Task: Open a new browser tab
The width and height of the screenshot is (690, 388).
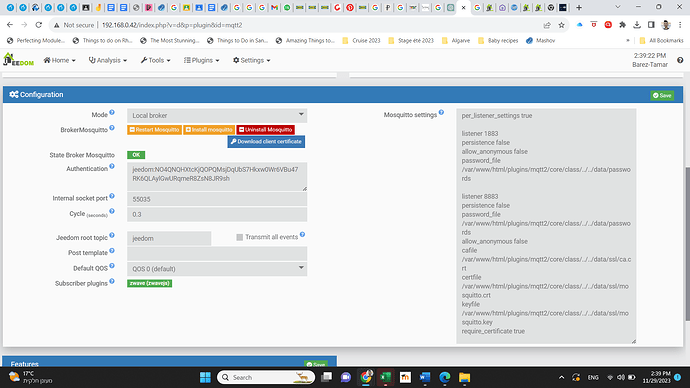Action: (x=579, y=7)
